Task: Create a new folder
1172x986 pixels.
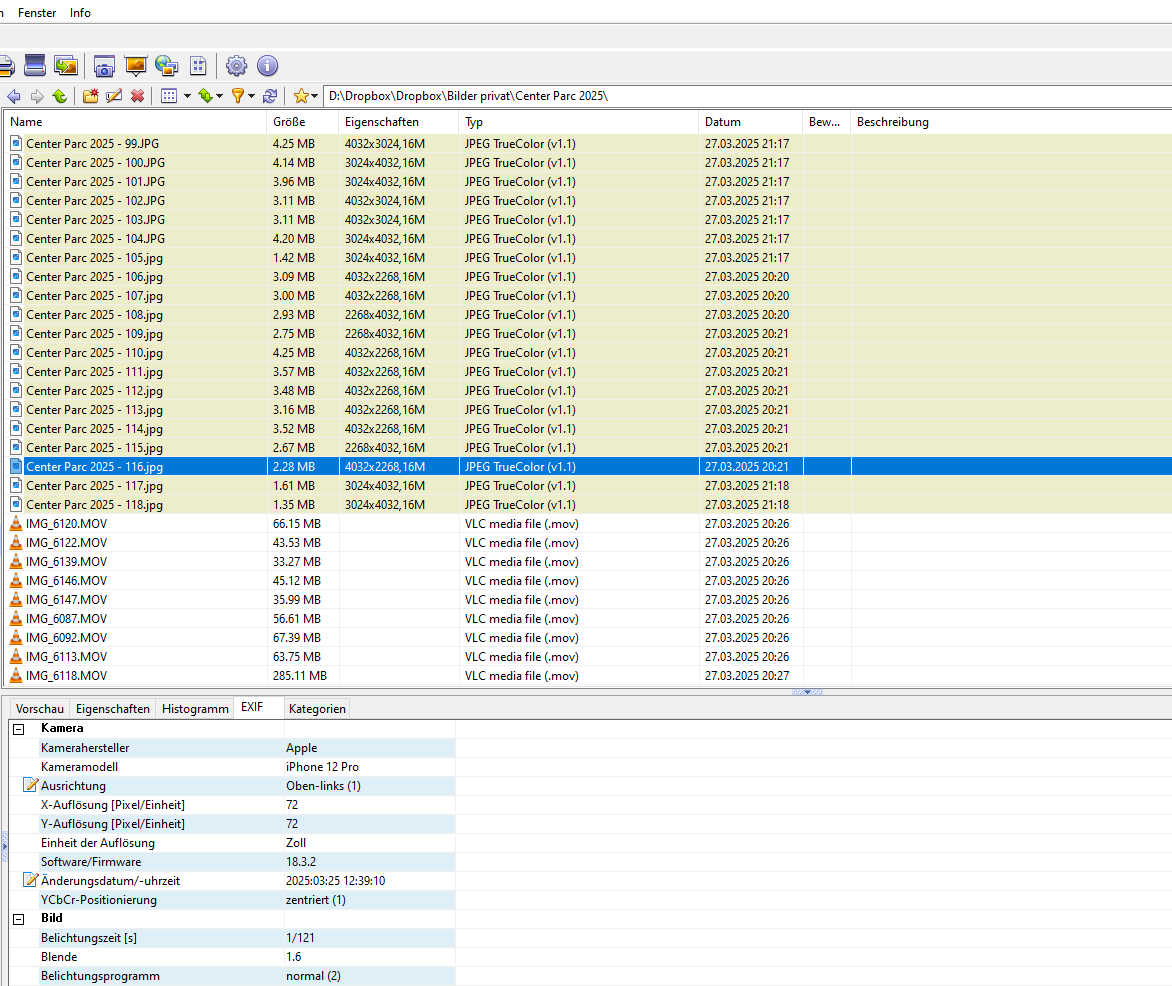Action: [90, 96]
